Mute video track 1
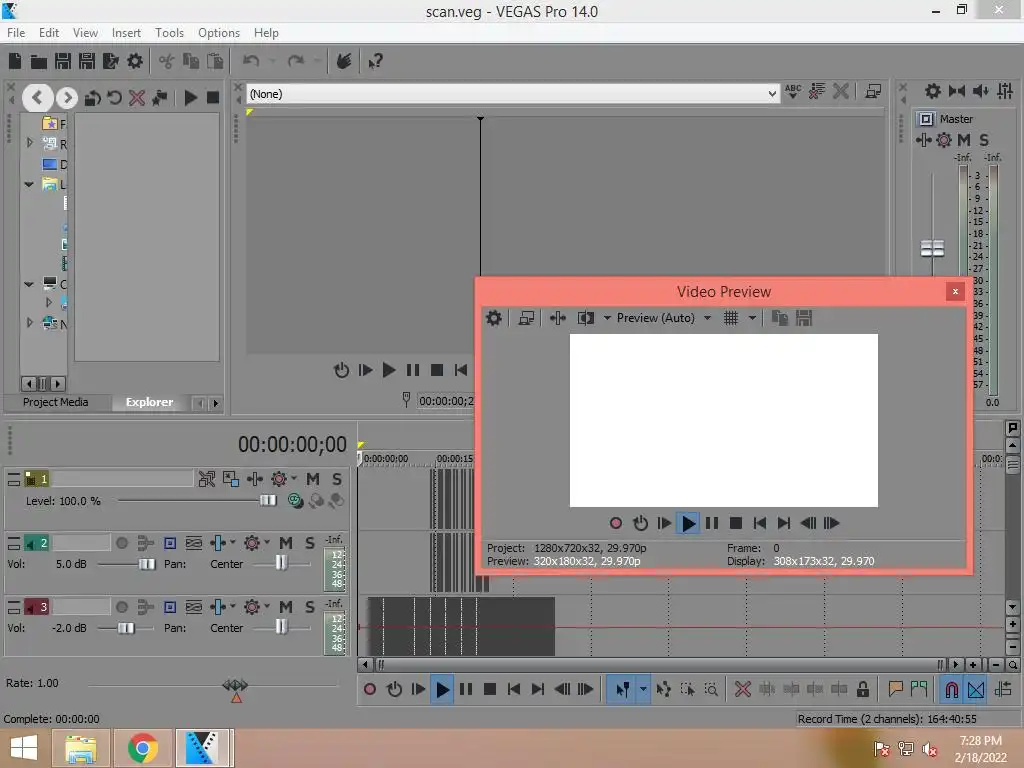Viewport: 1024px width, 768px height. tap(313, 479)
